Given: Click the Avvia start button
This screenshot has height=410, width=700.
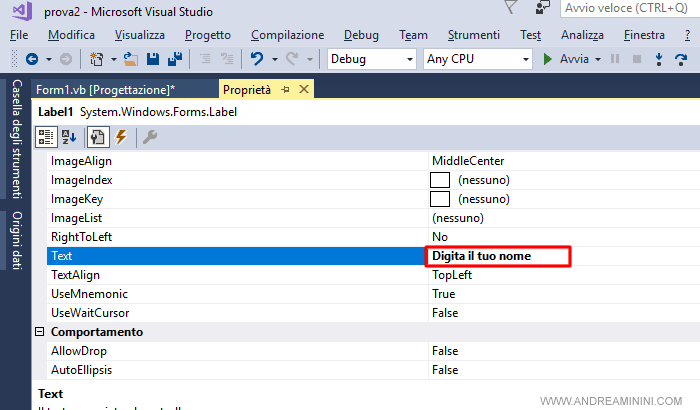Looking at the screenshot, I should (566, 59).
